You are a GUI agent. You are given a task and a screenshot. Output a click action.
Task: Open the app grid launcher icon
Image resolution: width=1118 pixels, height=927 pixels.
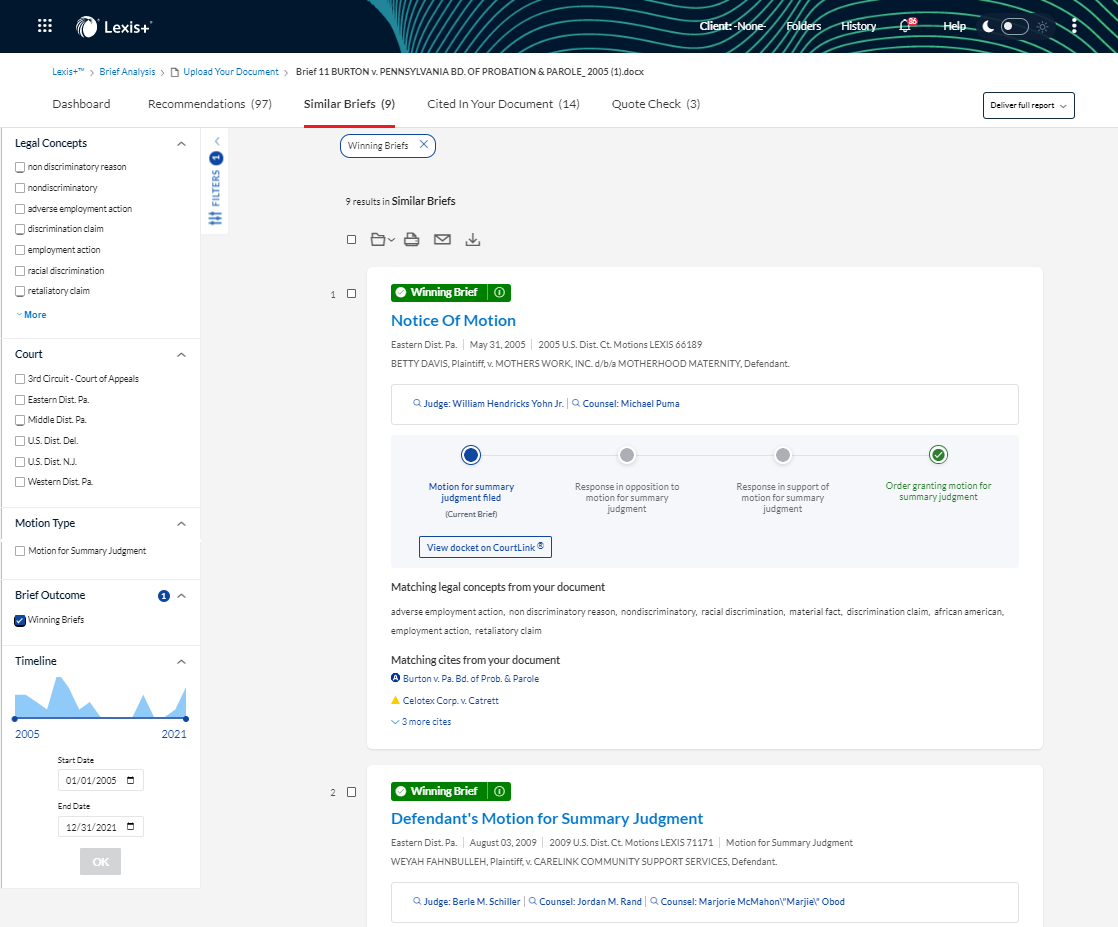(x=45, y=26)
